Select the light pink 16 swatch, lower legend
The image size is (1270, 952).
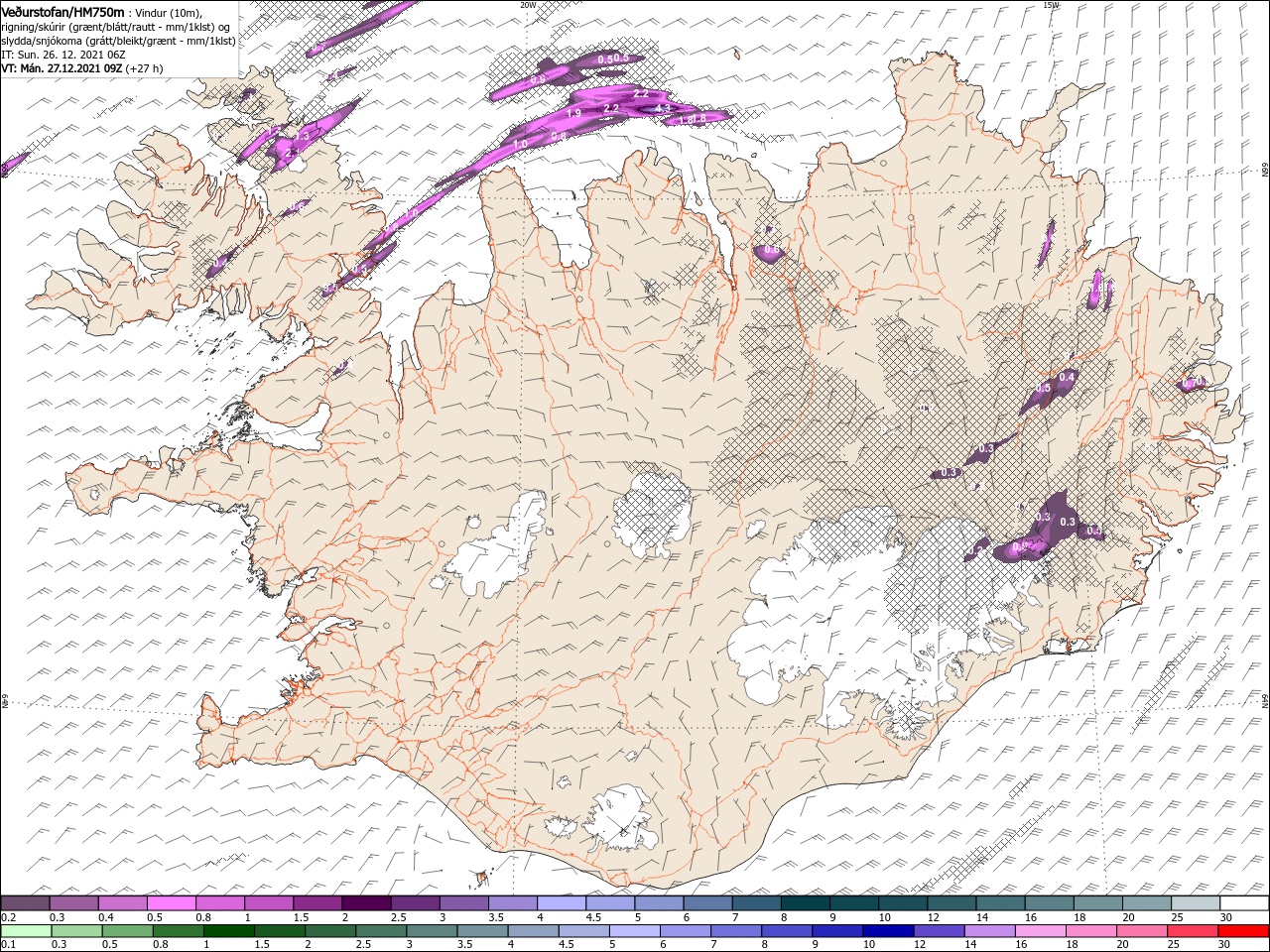click(x=1040, y=931)
